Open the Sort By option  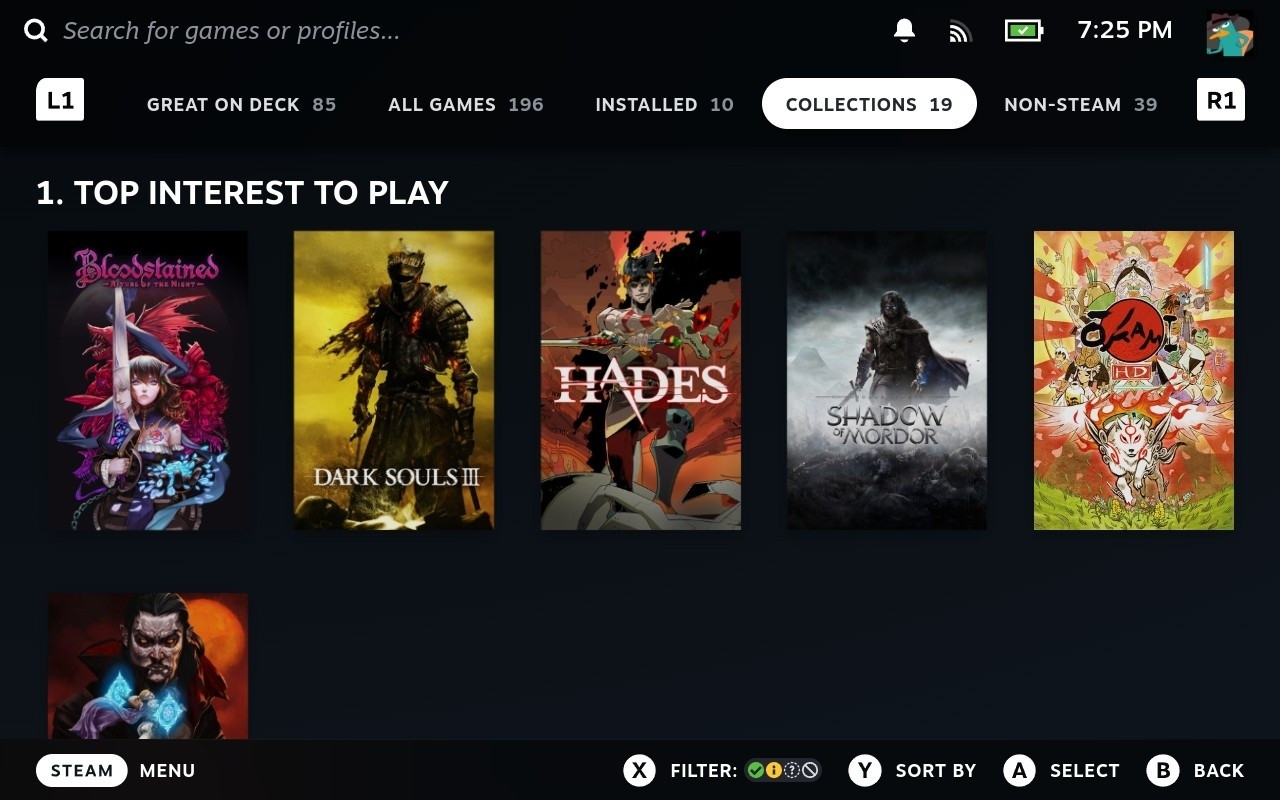(936, 771)
